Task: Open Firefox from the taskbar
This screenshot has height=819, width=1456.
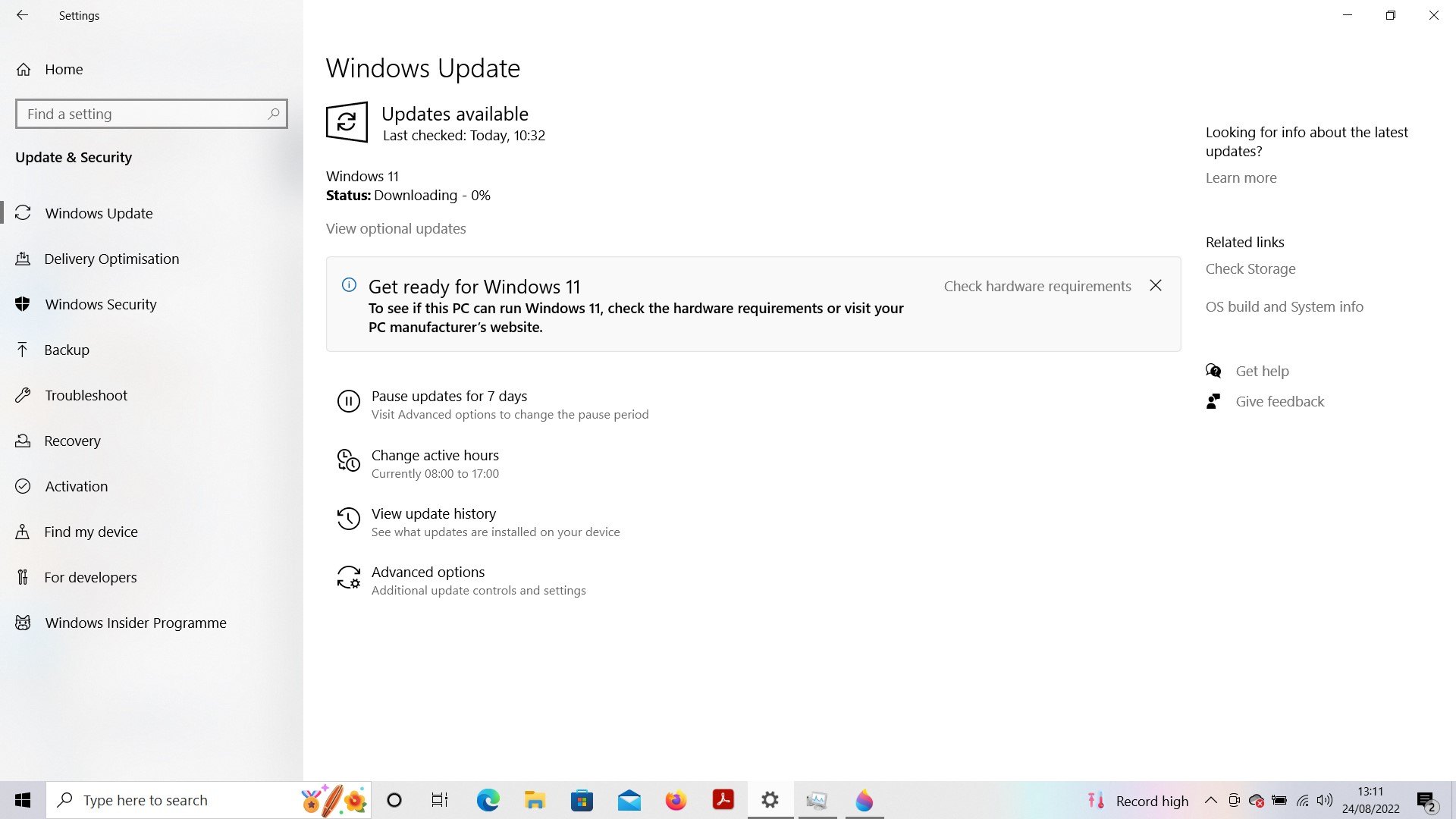Action: (675, 800)
